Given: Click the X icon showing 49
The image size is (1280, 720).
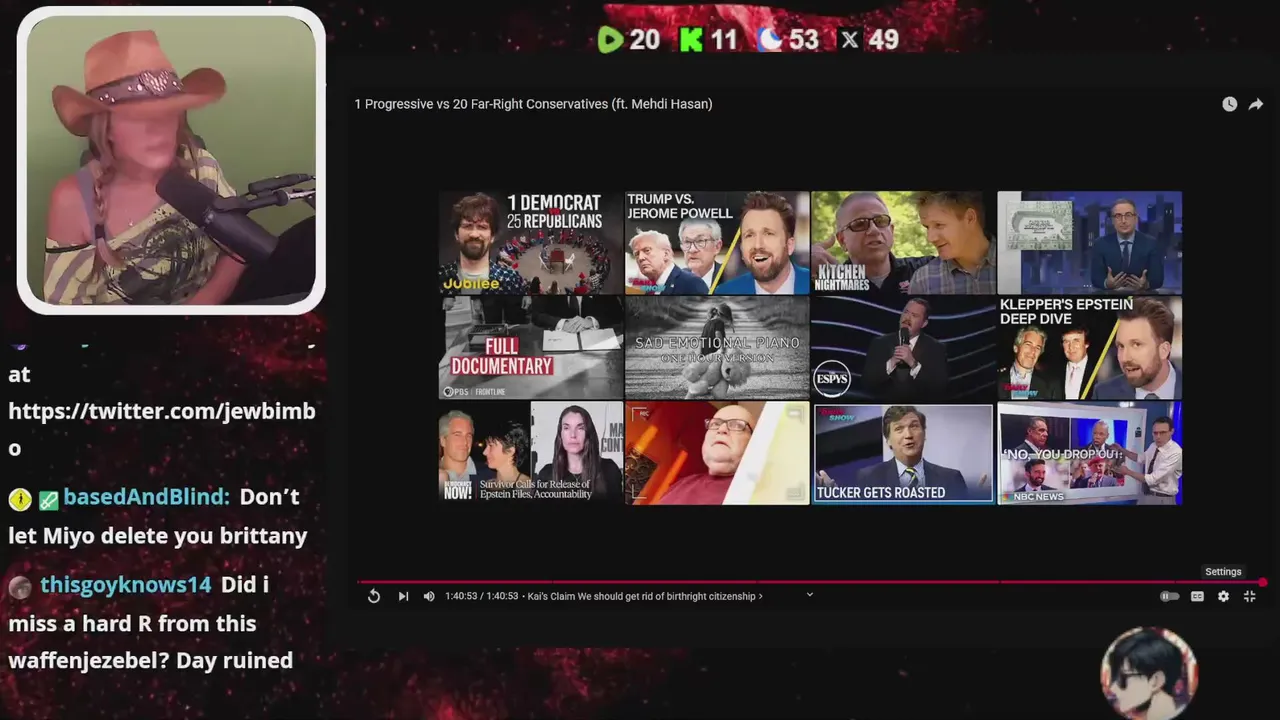Looking at the screenshot, I should point(850,40).
